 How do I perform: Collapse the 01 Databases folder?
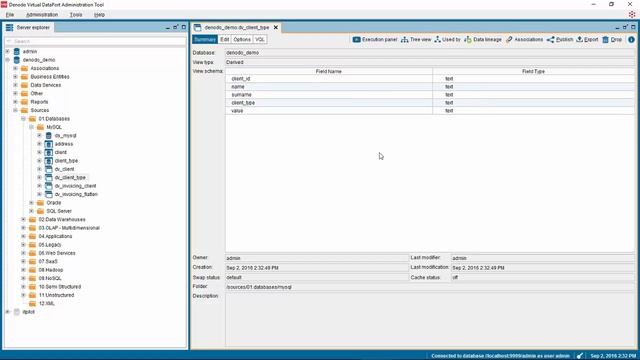coord(23,119)
